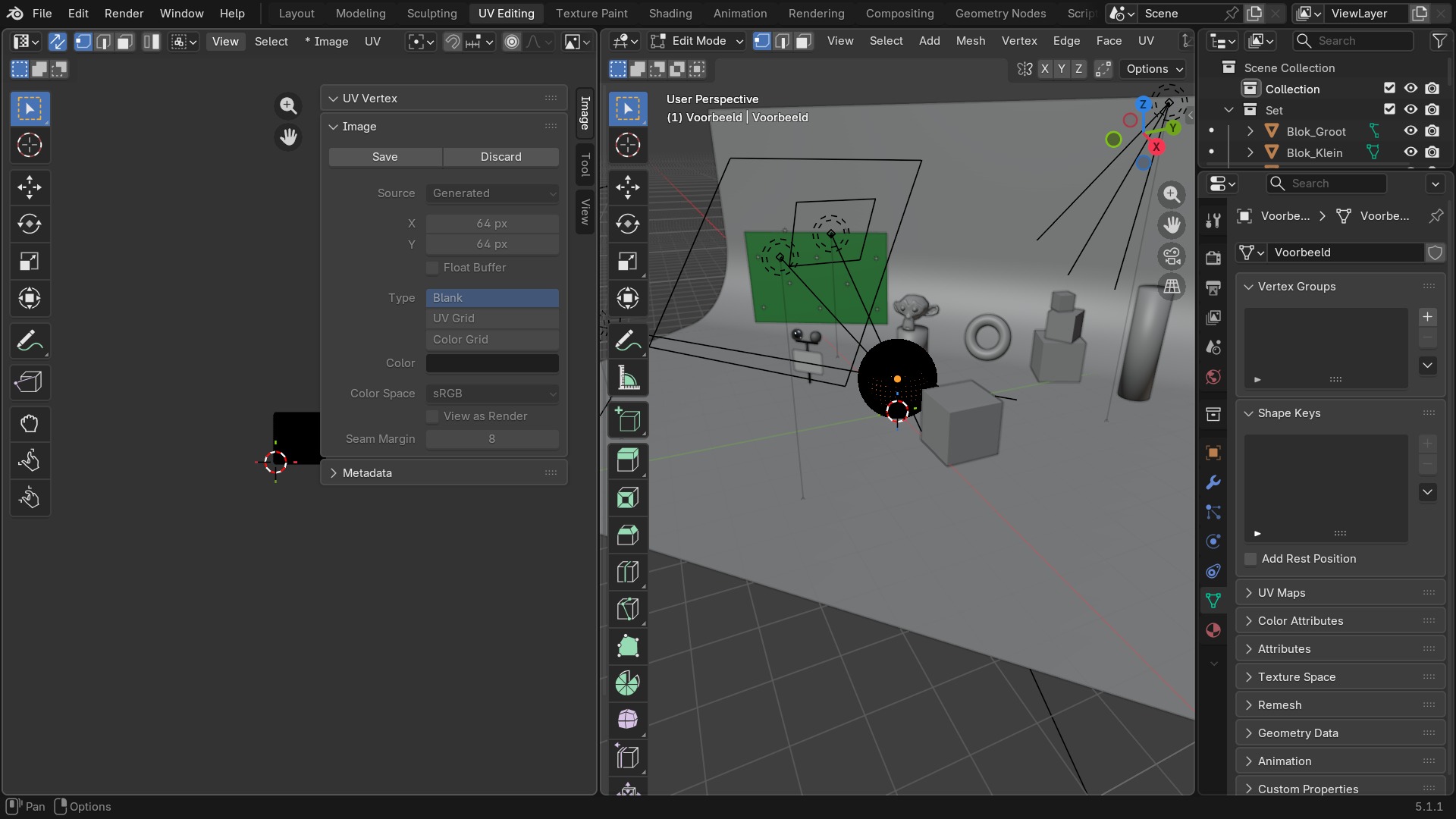Open the Mesh menu in 3D viewport

click(x=971, y=41)
